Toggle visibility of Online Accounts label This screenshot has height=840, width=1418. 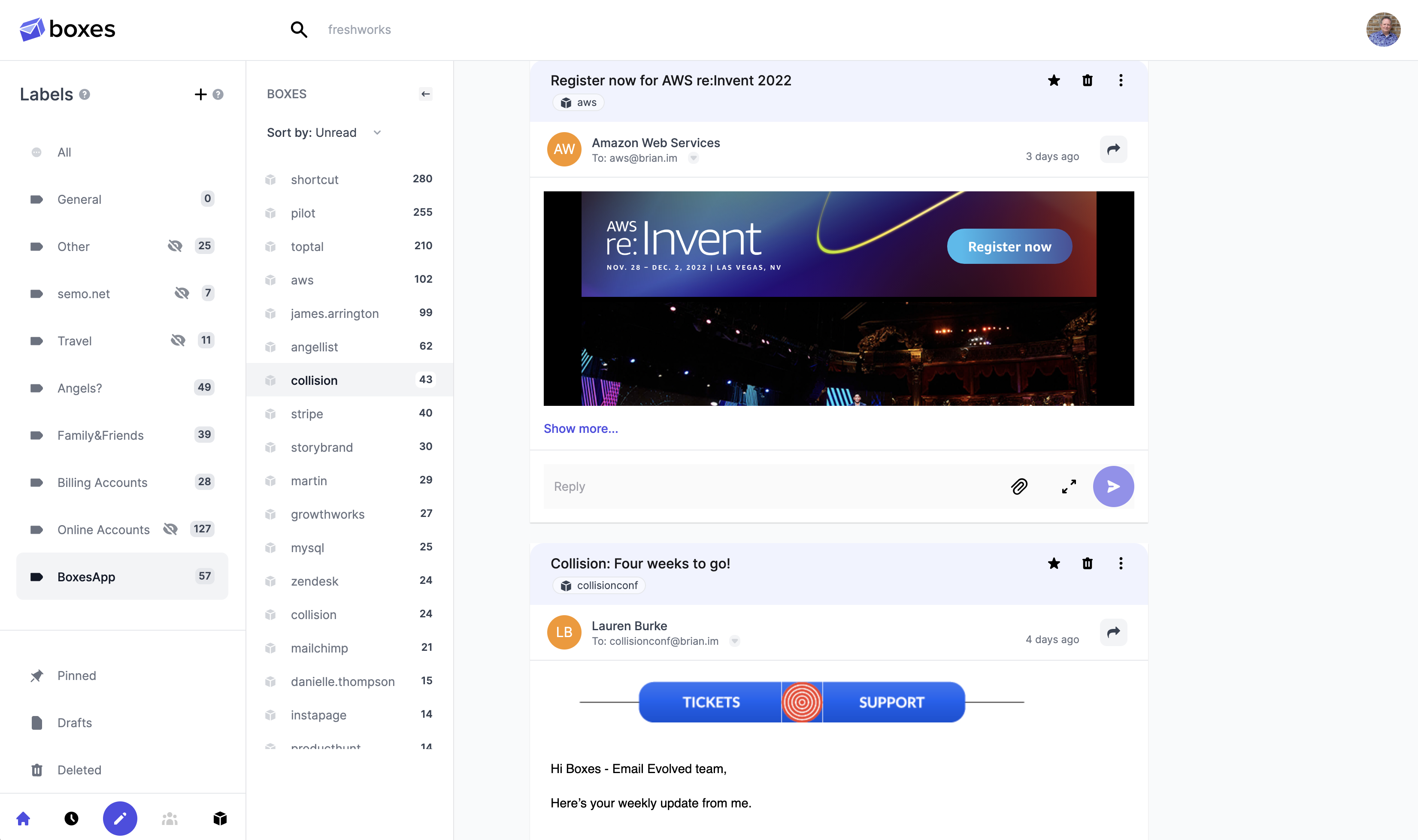[x=170, y=529]
